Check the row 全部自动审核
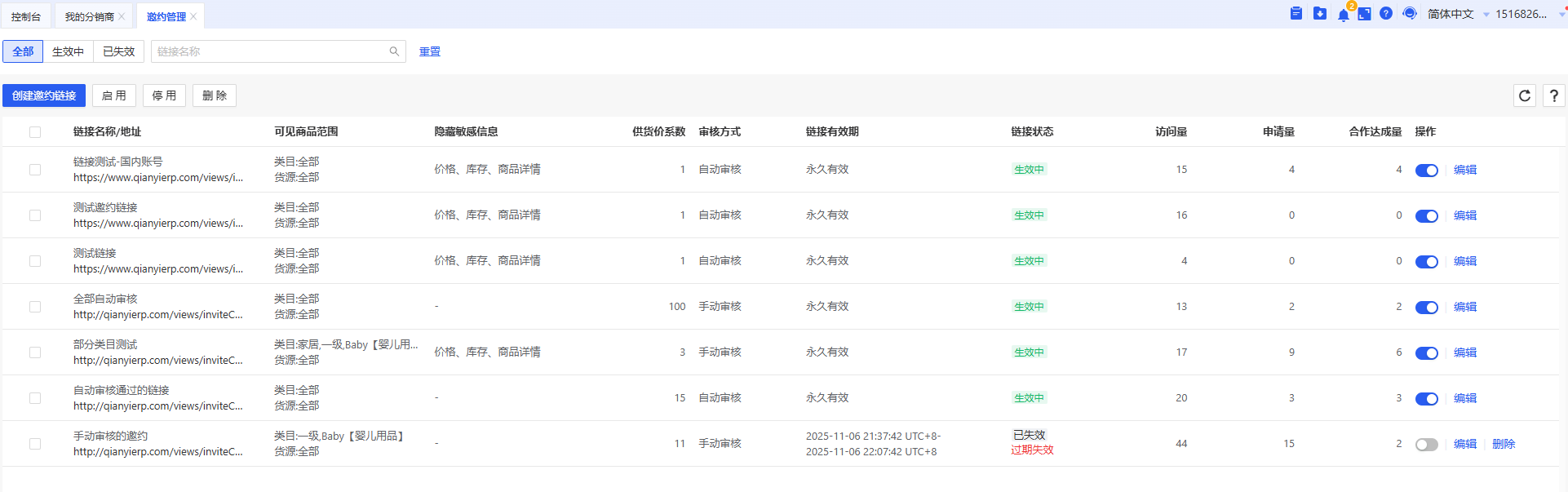This screenshot has width=1568, height=492. click(35, 307)
